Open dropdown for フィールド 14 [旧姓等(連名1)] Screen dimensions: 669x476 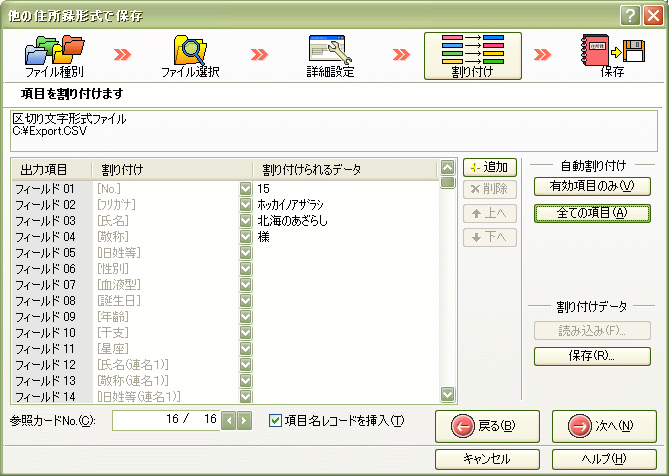click(x=245, y=397)
